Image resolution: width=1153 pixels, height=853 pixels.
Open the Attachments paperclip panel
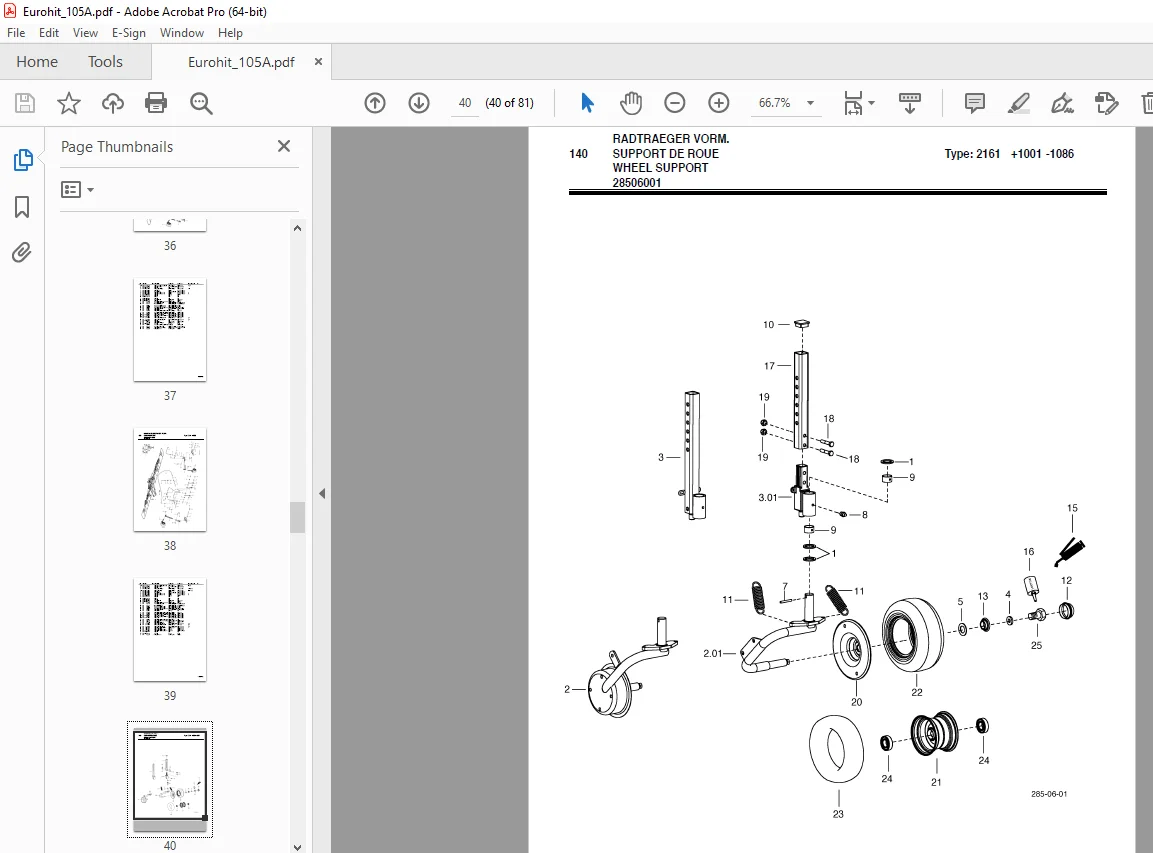pos(22,253)
